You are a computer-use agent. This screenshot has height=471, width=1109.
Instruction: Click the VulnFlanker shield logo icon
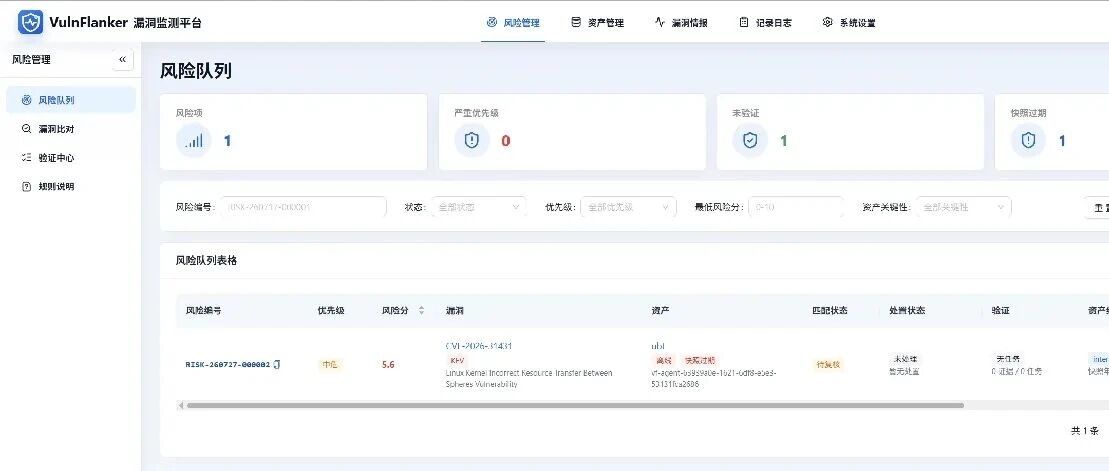pyautogui.click(x=30, y=23)
